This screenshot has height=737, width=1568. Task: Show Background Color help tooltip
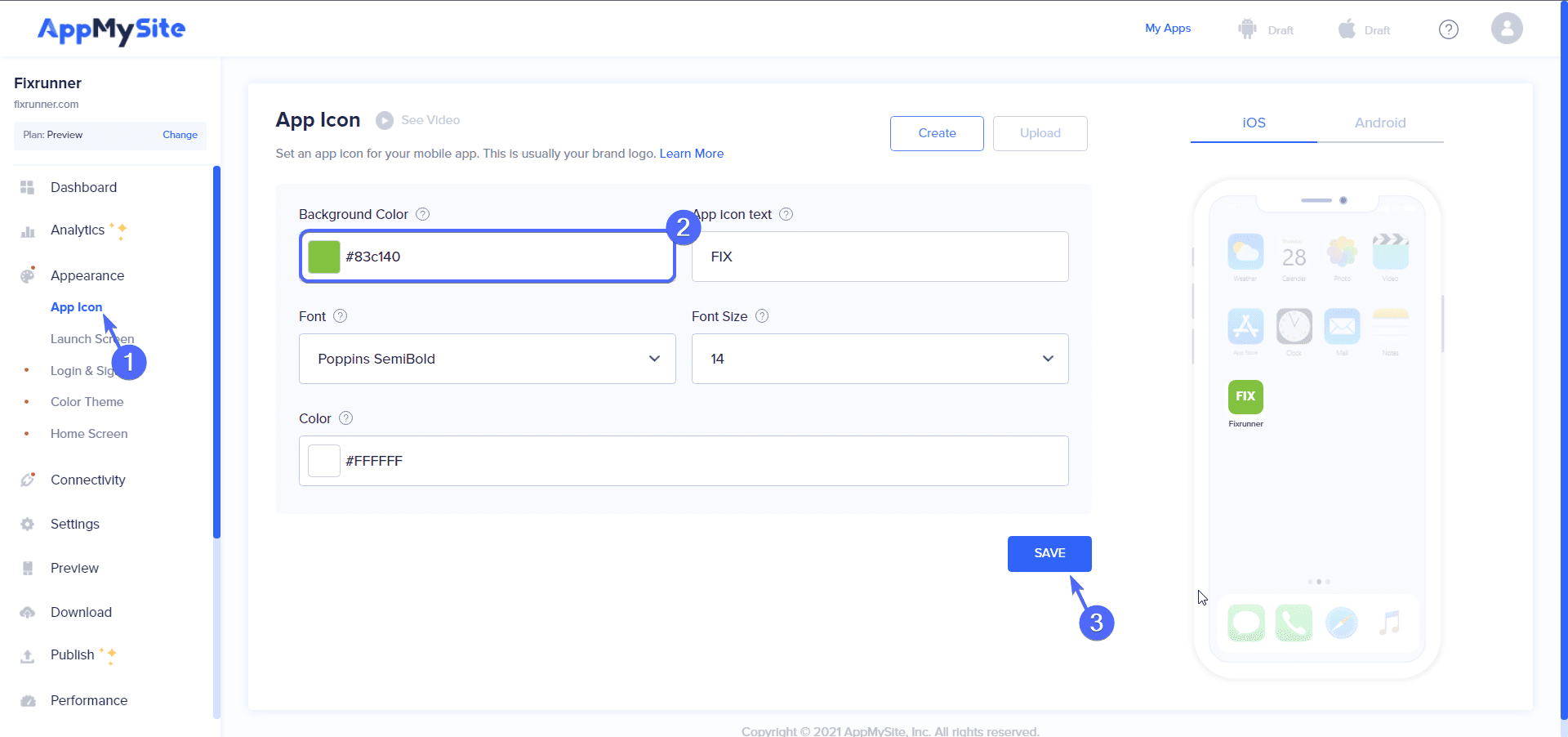[422, 214]
